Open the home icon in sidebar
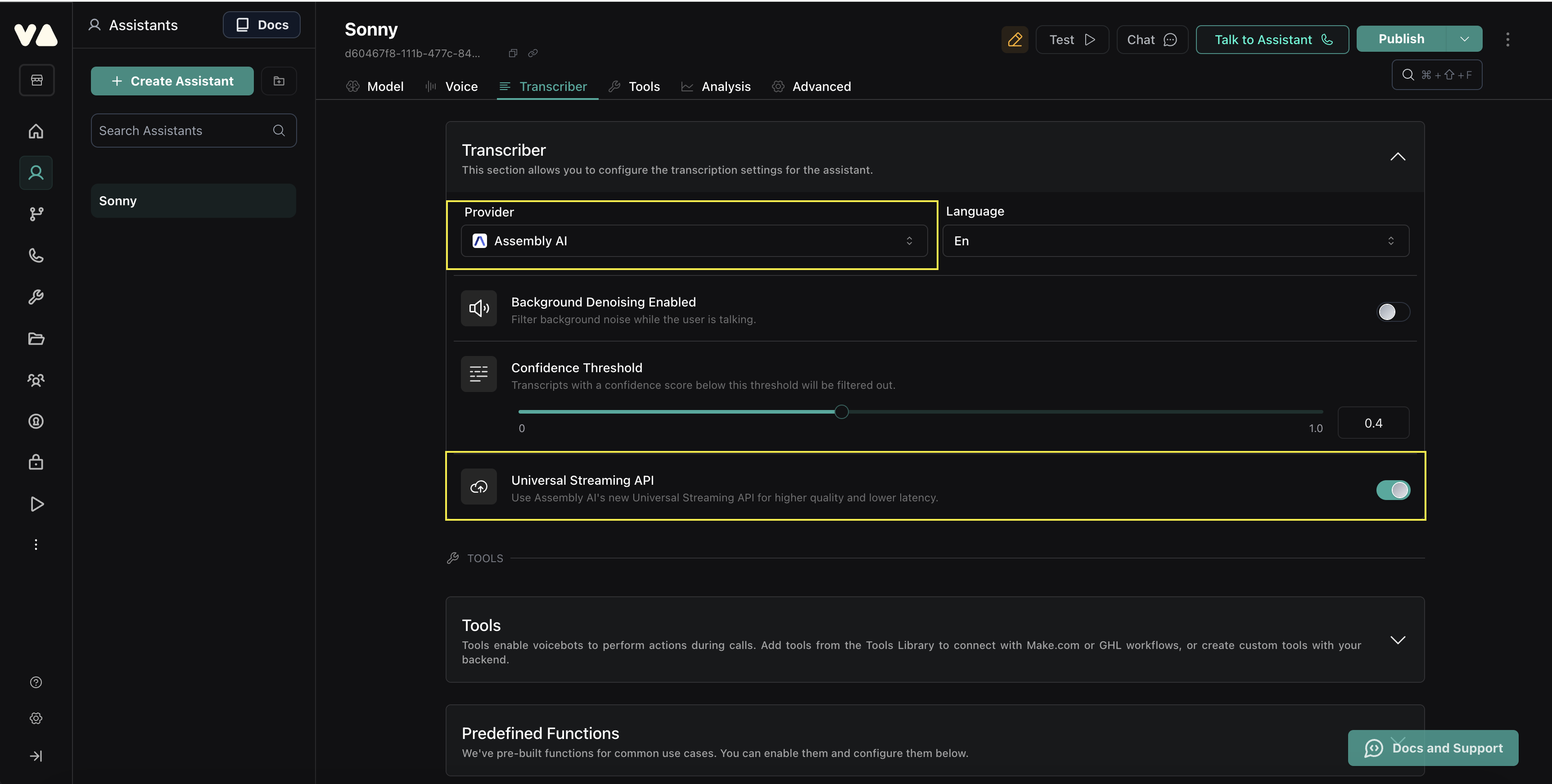The height and width of the screenshot is (784, 1552). [x=36, y=131]
